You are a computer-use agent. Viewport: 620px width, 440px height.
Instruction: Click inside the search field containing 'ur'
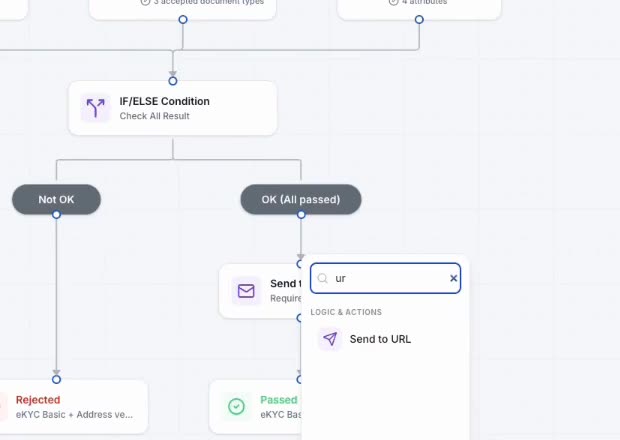click(x=386, y=278)
